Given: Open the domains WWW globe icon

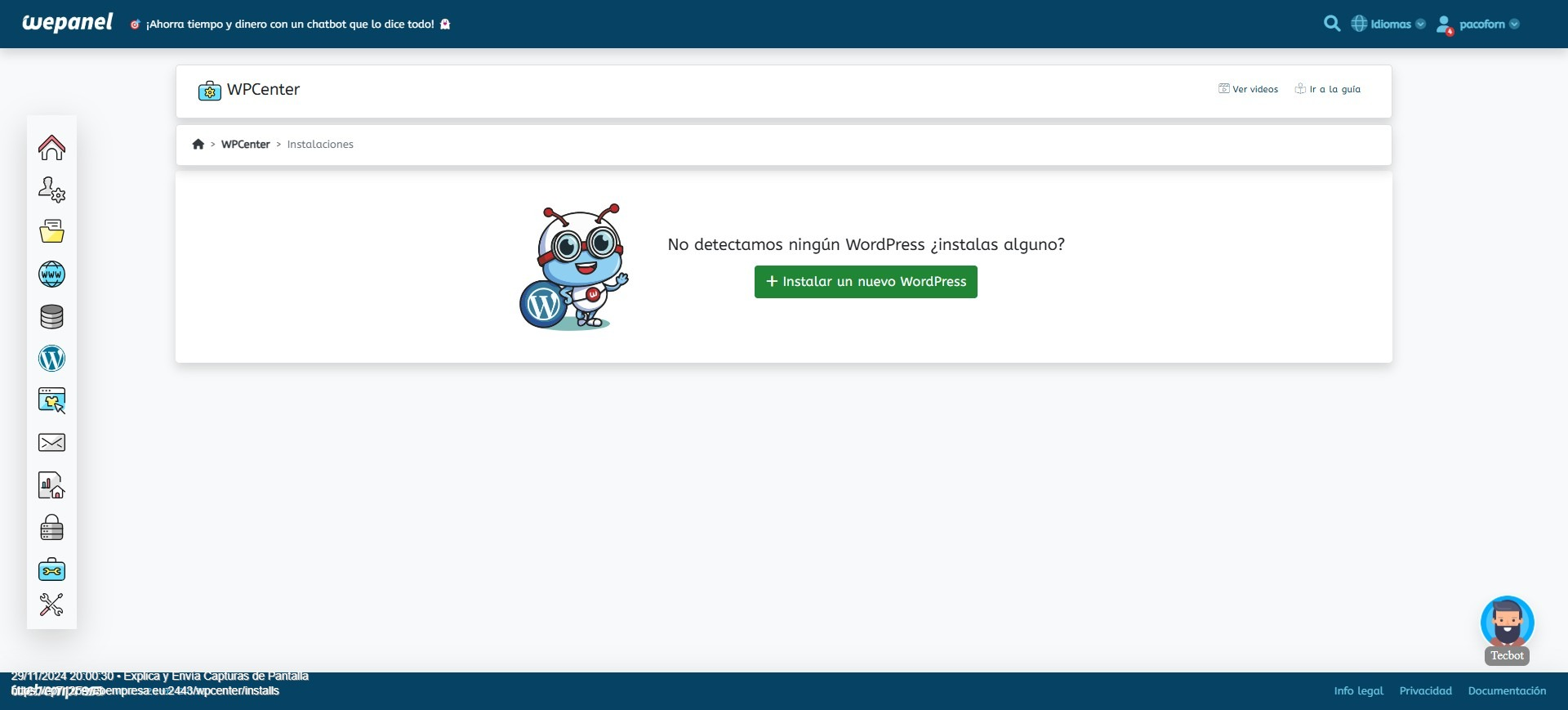Looking at the screenshot, I should click(x=51, y=274).
